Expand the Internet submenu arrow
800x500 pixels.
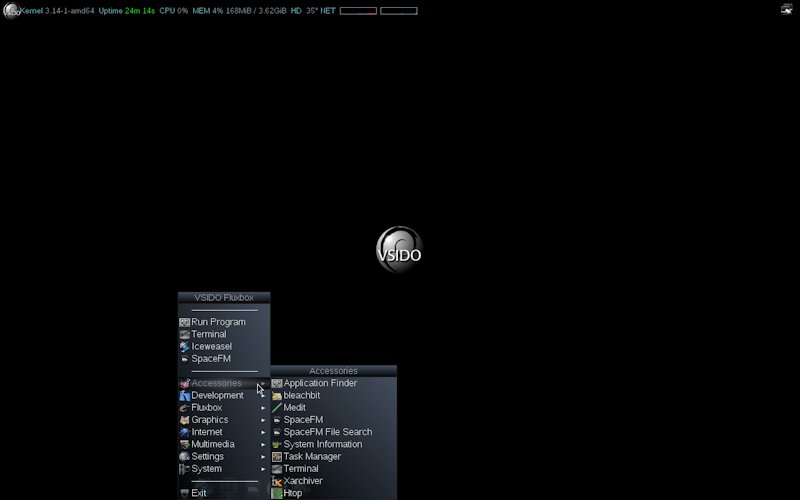(x=263, y=433)
